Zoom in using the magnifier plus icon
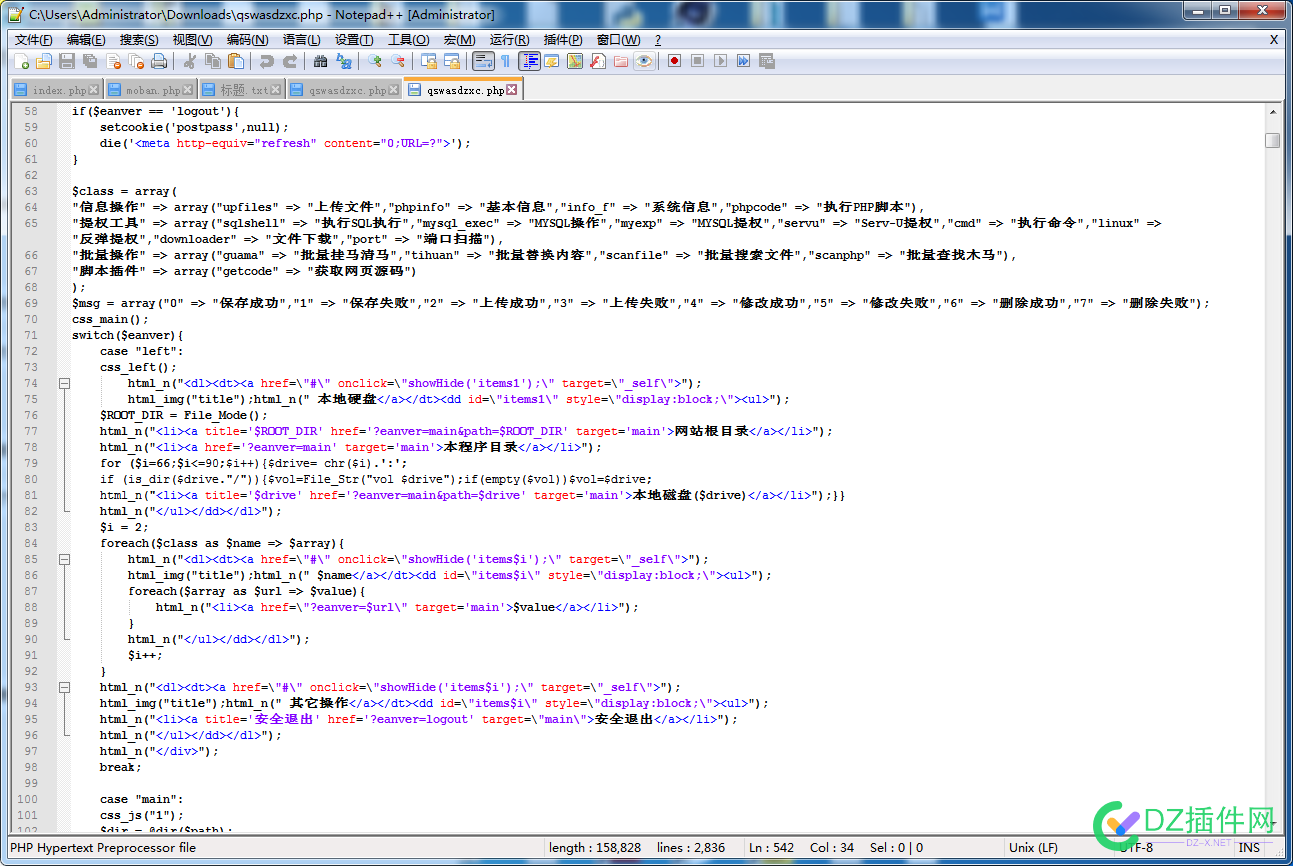This screenshot has height=866, width=1293. click(374, 61)
